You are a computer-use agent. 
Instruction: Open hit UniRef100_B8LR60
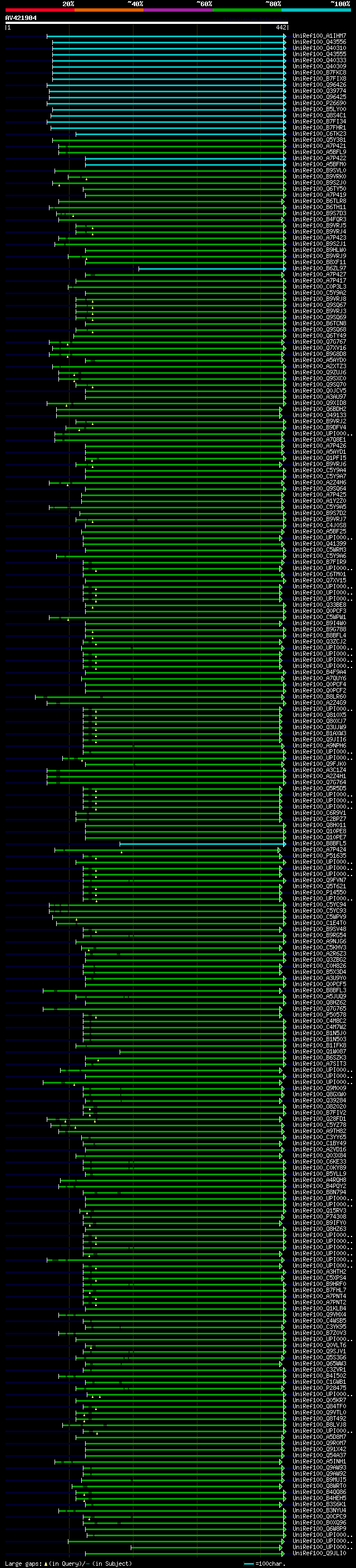pos(319,696)
